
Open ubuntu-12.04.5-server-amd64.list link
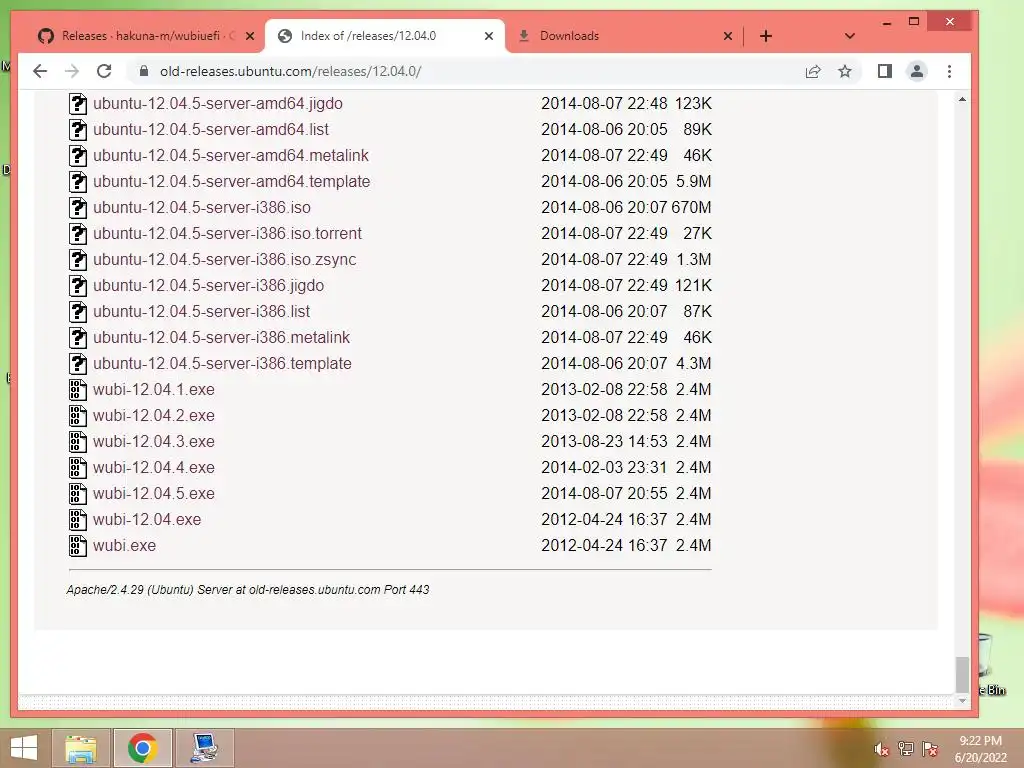coord(210,129)
